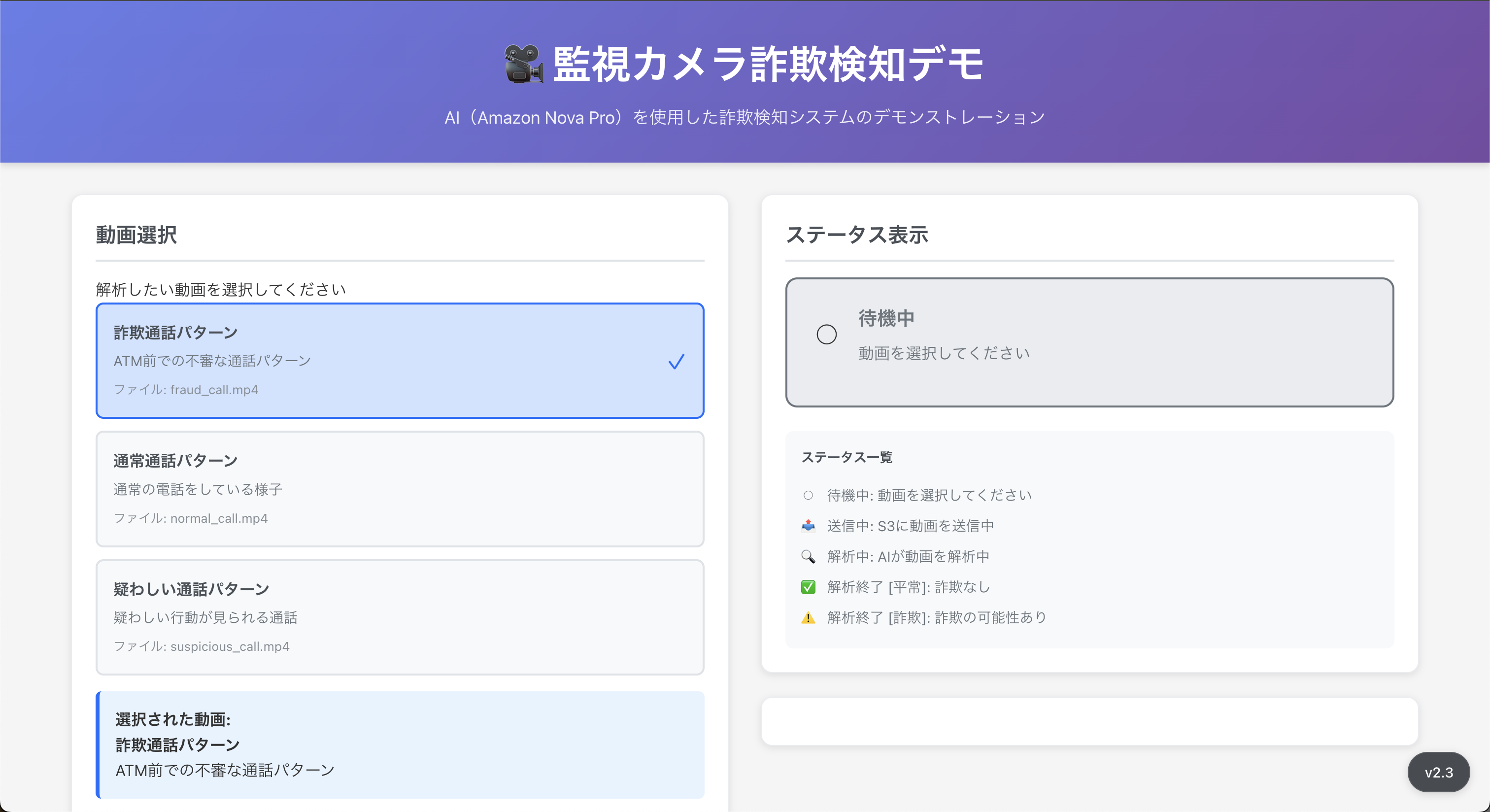
Task: Click the 解析中 magnifying glass icon
Action: (x=808, y=556)
